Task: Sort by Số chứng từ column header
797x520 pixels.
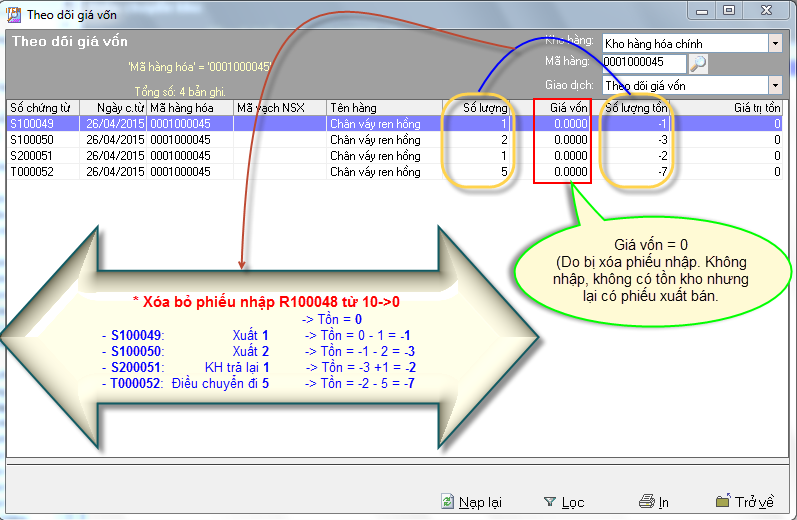Action: tap(40, 107)
